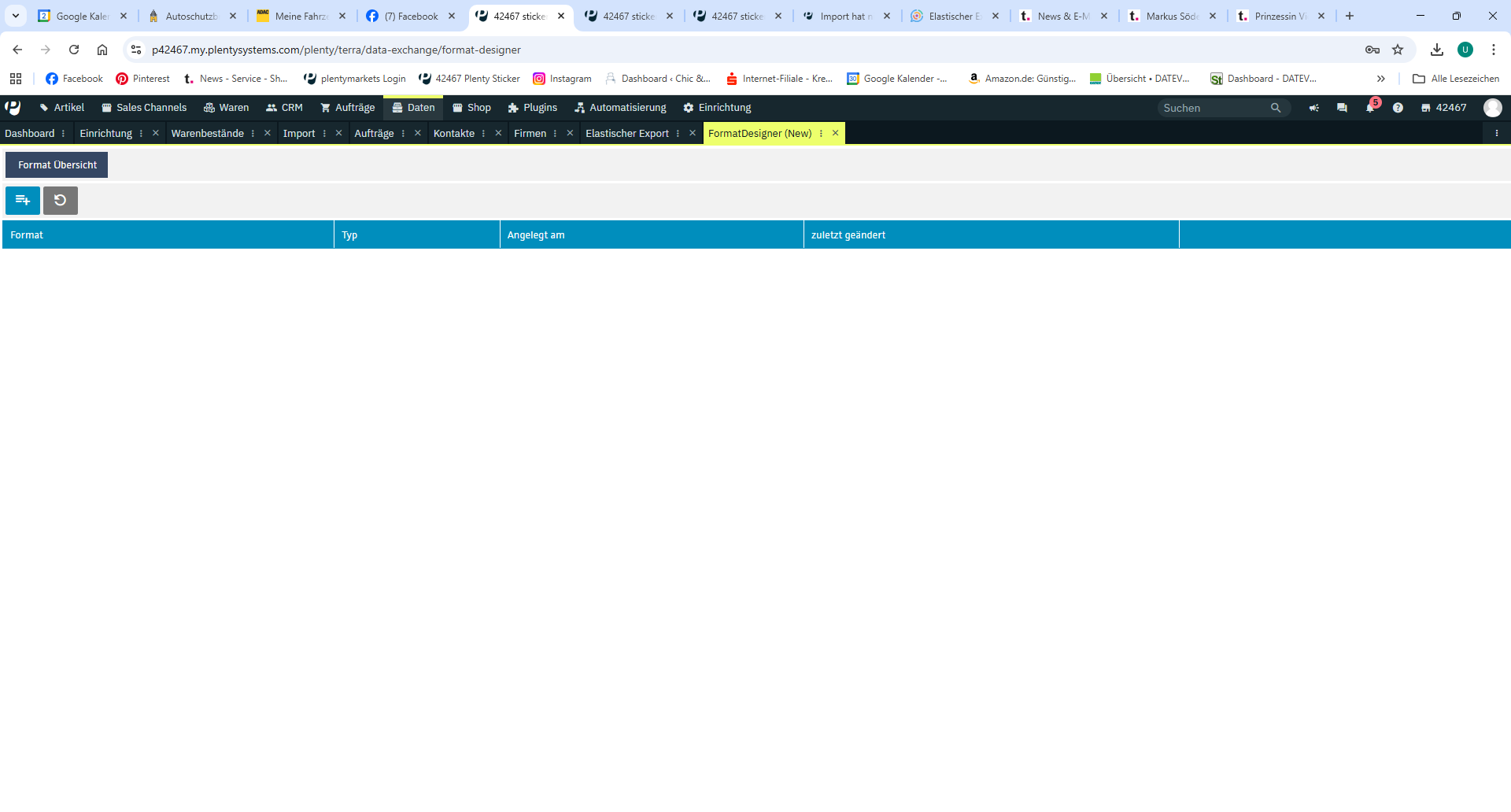Open the Daten menu

tap(413, 108)
